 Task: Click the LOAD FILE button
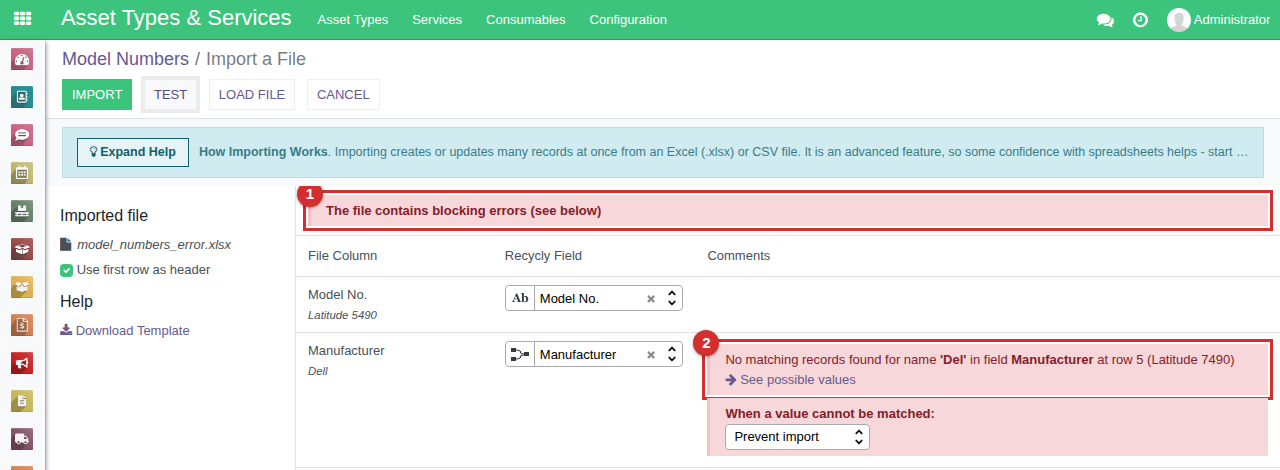coord(252,95)
